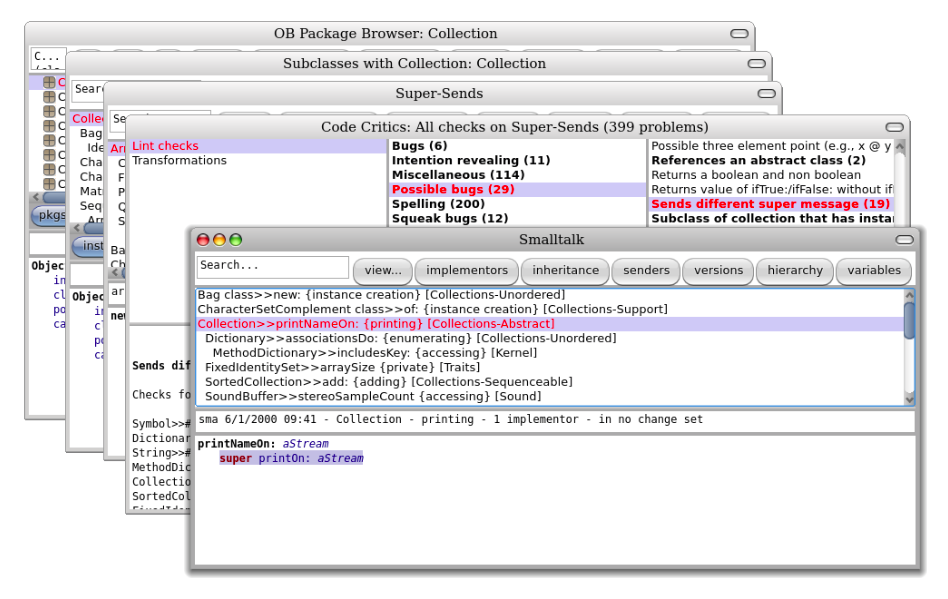Open the hierarchy view

coord(795,270)
